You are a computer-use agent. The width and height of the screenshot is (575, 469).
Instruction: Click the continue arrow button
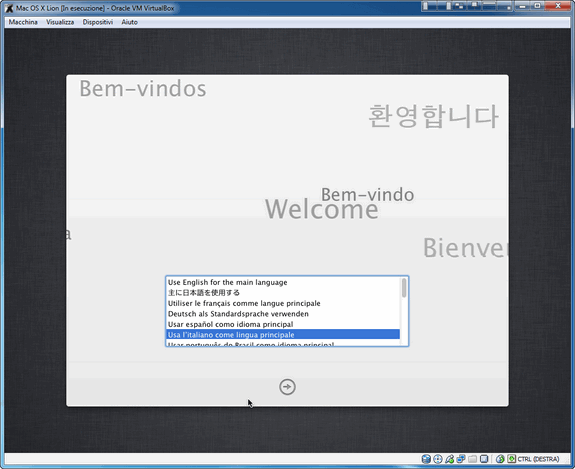[x=287, y=387]
